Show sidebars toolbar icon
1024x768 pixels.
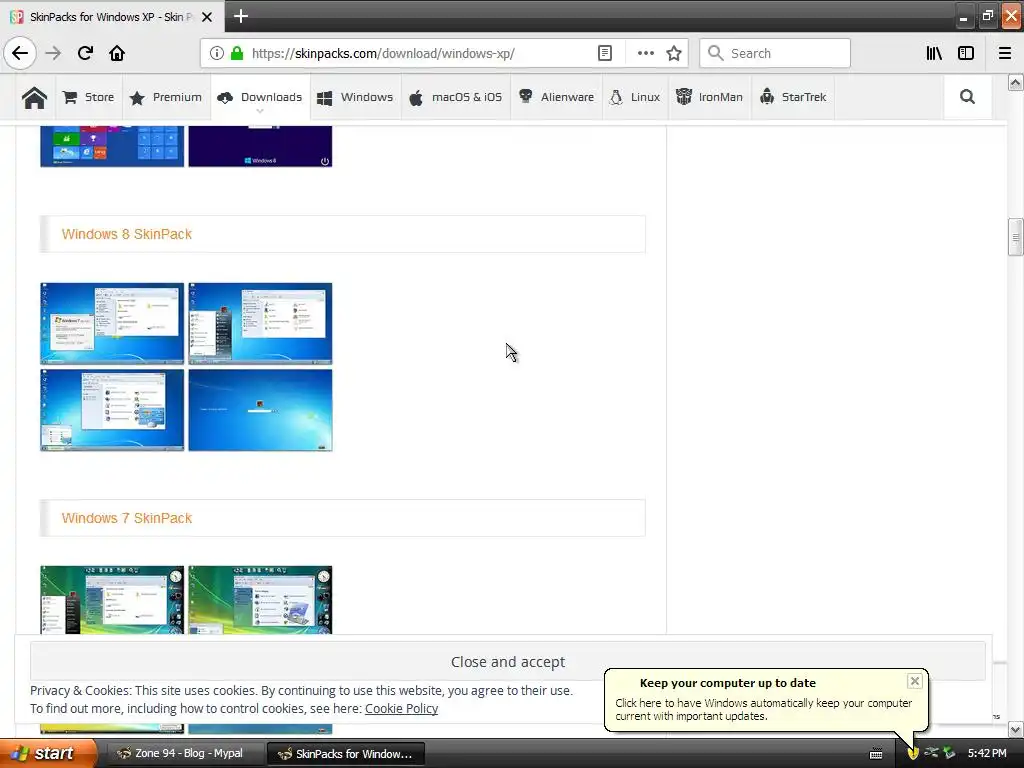(966, 53)
